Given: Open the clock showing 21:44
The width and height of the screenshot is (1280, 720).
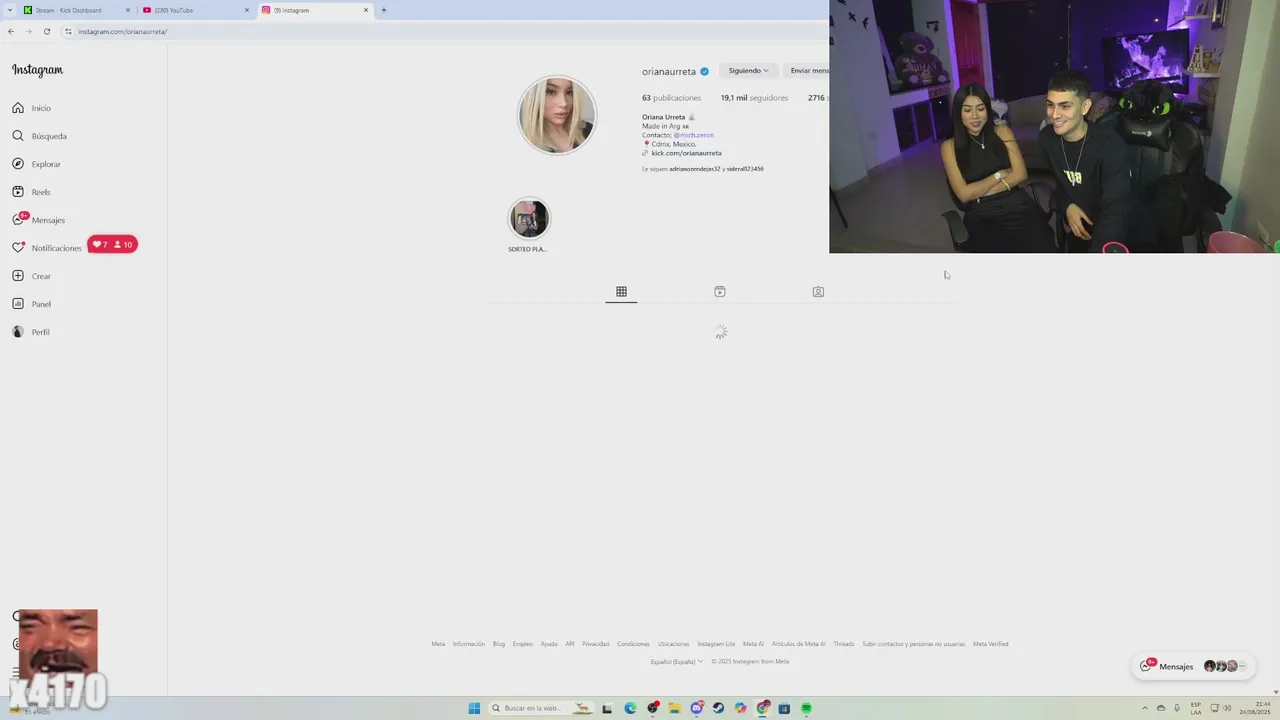Looking at the screenshot, I should [1255, 708].
